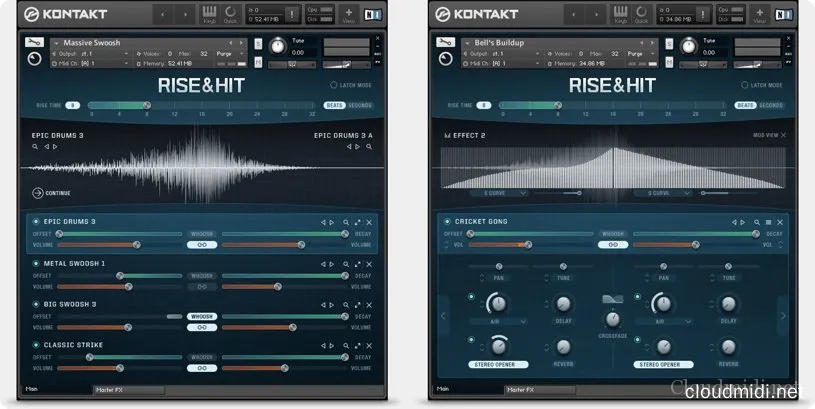815x409 pixels.
Task: Click the expand arrows icon in Big Swoosh 3 row
Action: tap(357, 304)
